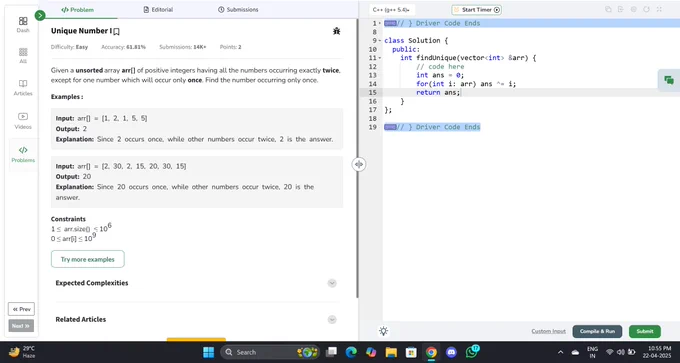This screenshot has width=680, height=363.
Task: Open the Custom Input link
Action: [549, 331]
